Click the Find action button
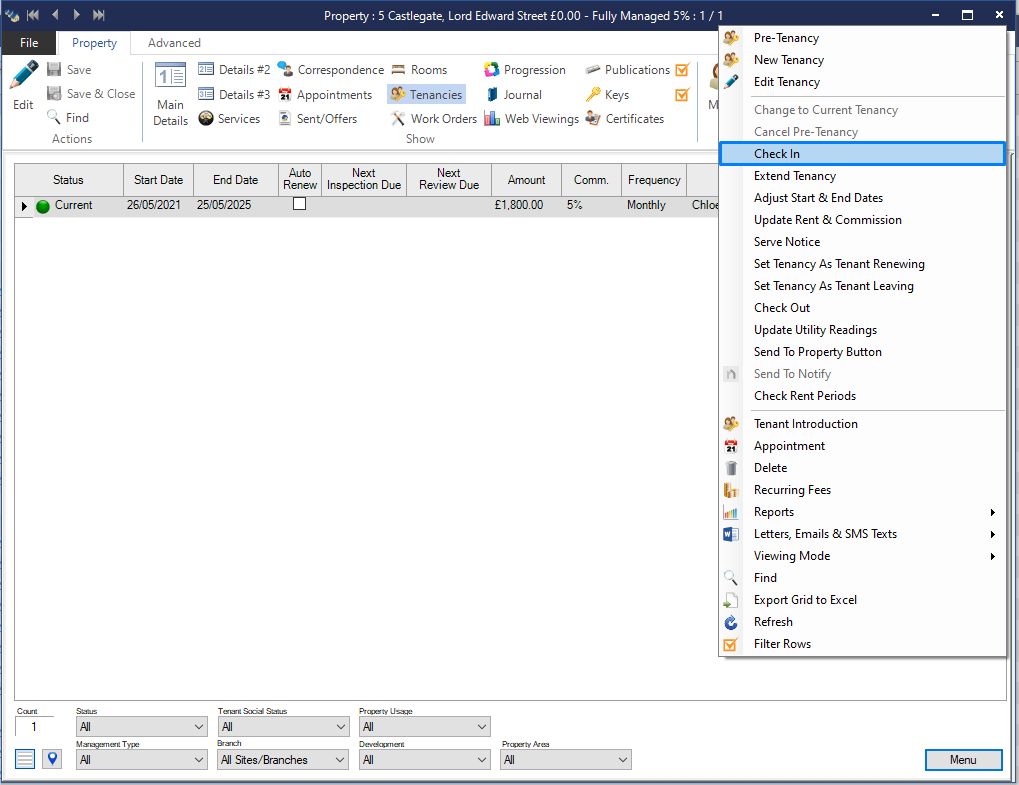 (68, 118)
